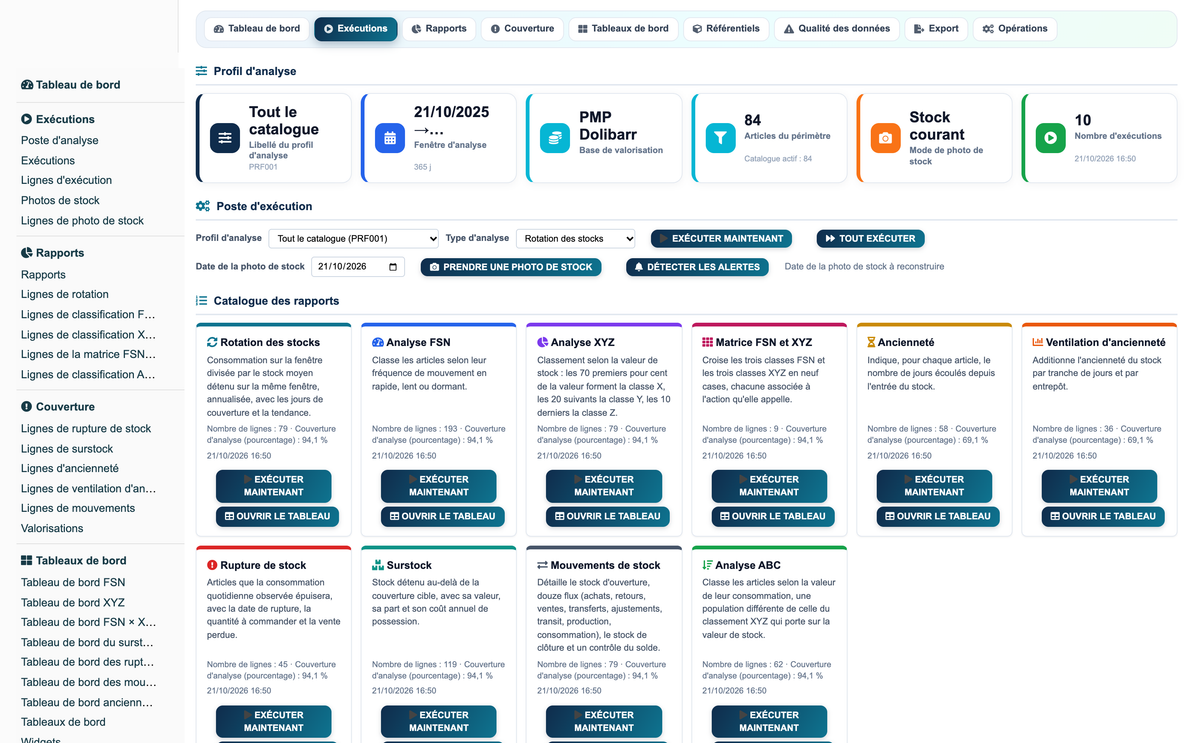1200x743 pixels.
Task: Open the Rapports tab
Action: pos(439,29)
